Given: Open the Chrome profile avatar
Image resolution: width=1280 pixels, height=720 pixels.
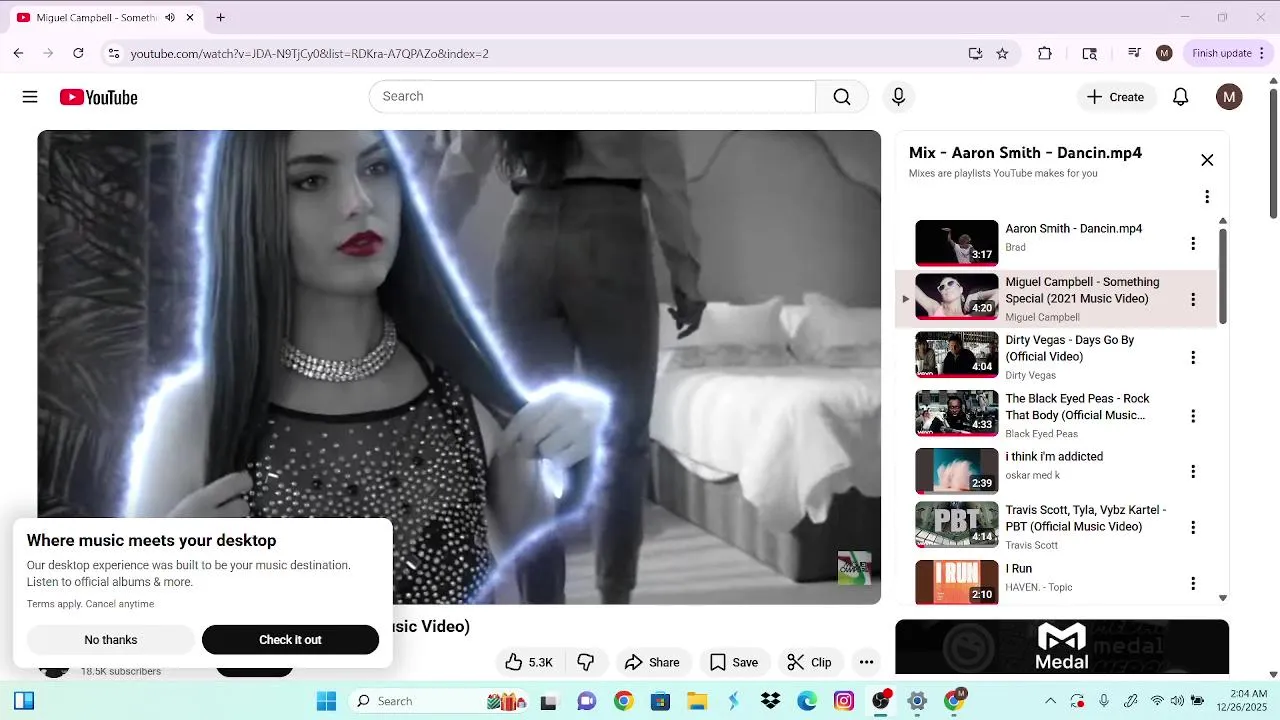Looking at the screenshot, I should [x=1164, y=54].
